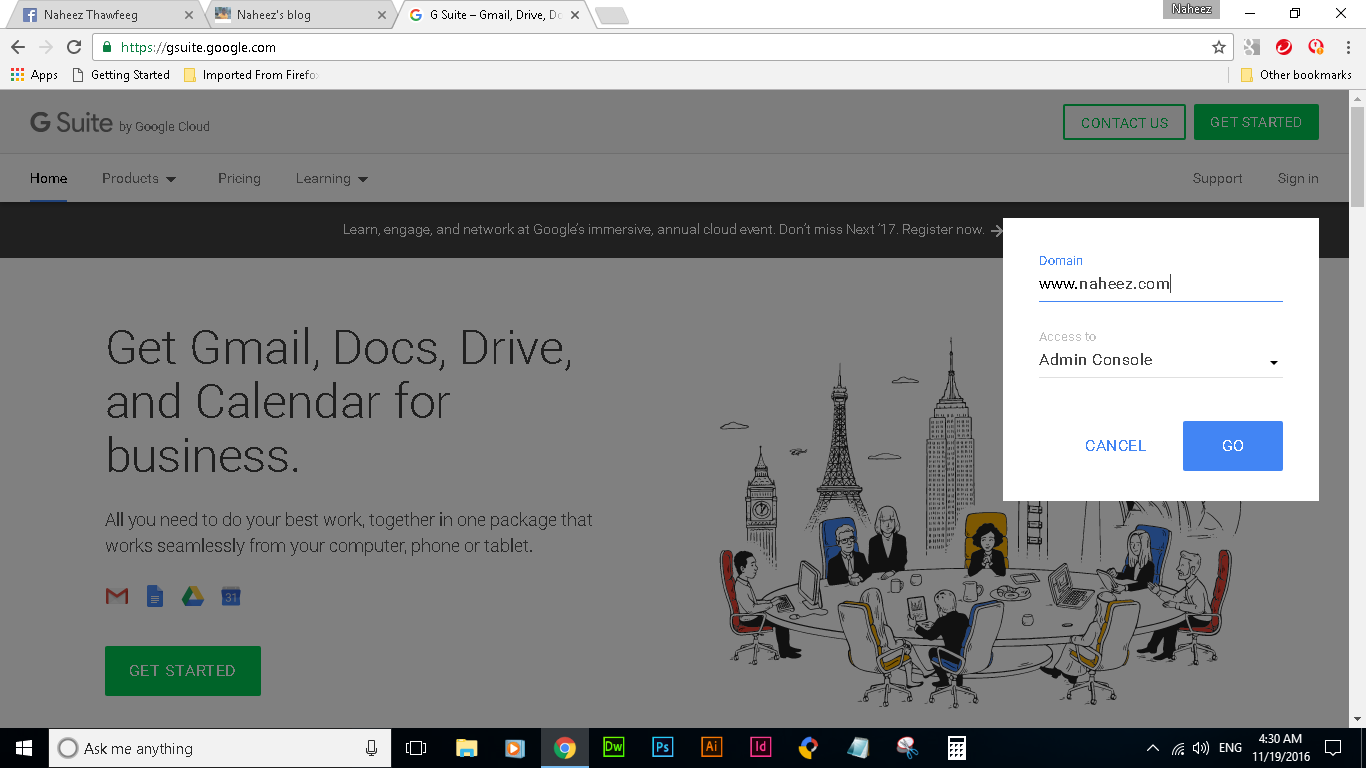Viewport: 1366px width, 768px height.
Task: Open the Snipping Tool taskbar icon
Action: tap(908, 748)
